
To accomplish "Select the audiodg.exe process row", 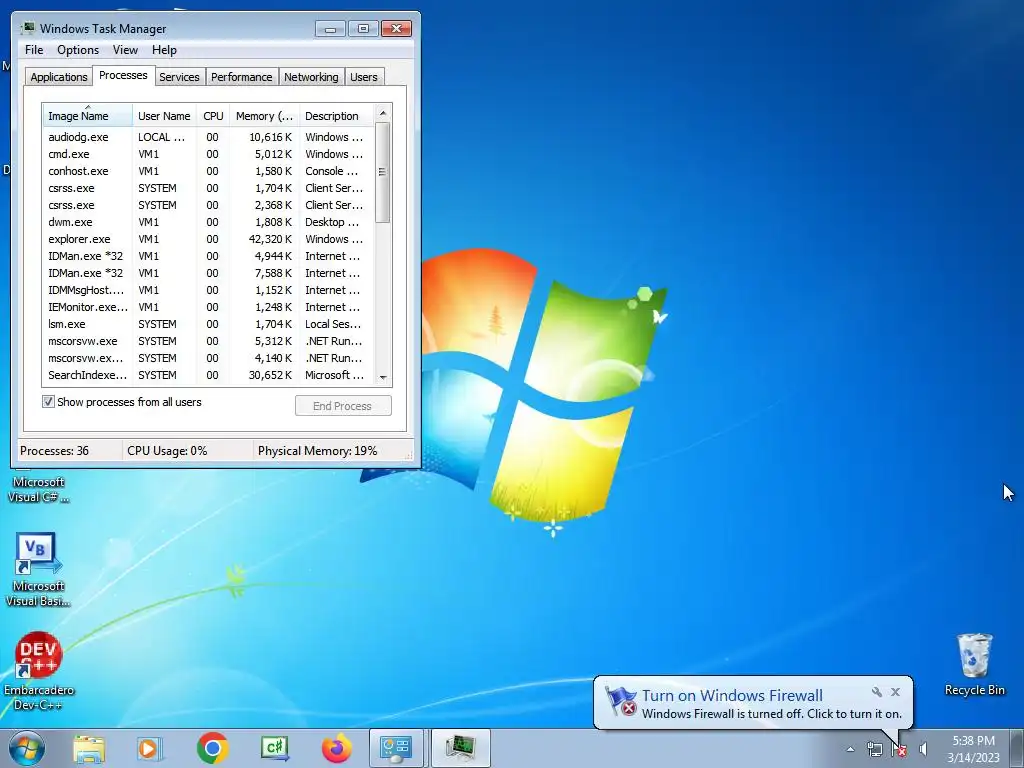I will coord(208,137).
